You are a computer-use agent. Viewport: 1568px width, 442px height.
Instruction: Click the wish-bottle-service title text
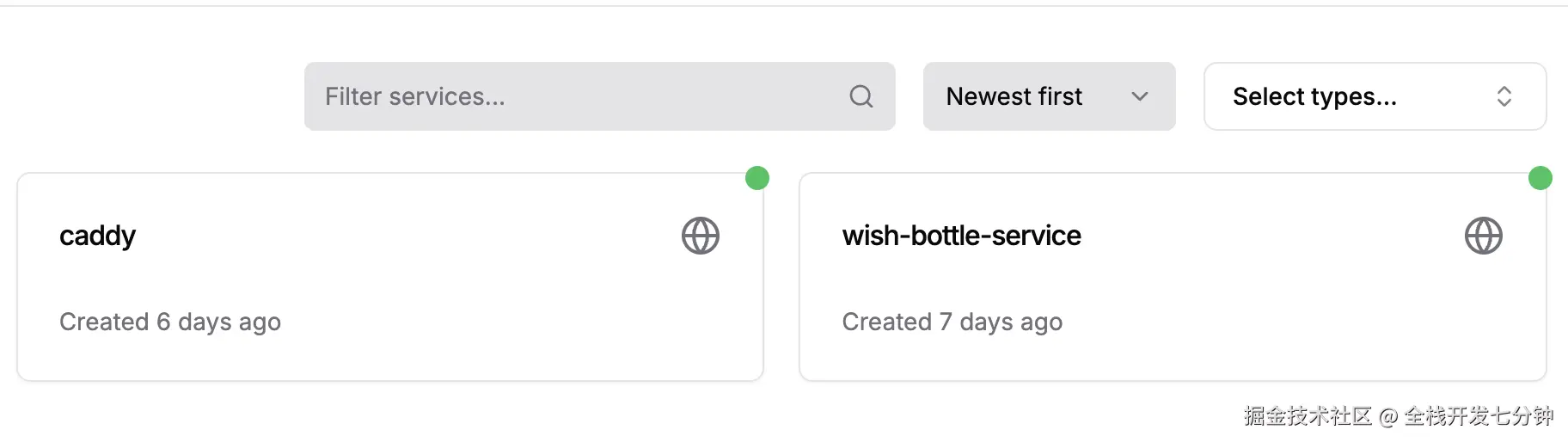click(x=961, y=236)
